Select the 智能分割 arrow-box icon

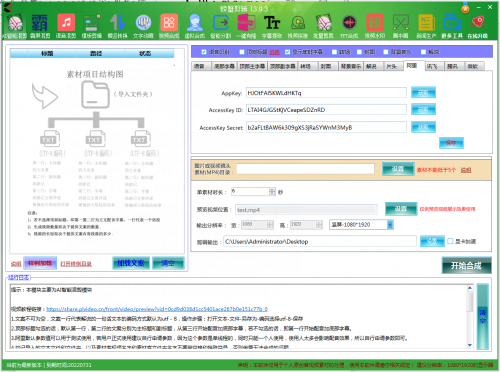(220, 23)
